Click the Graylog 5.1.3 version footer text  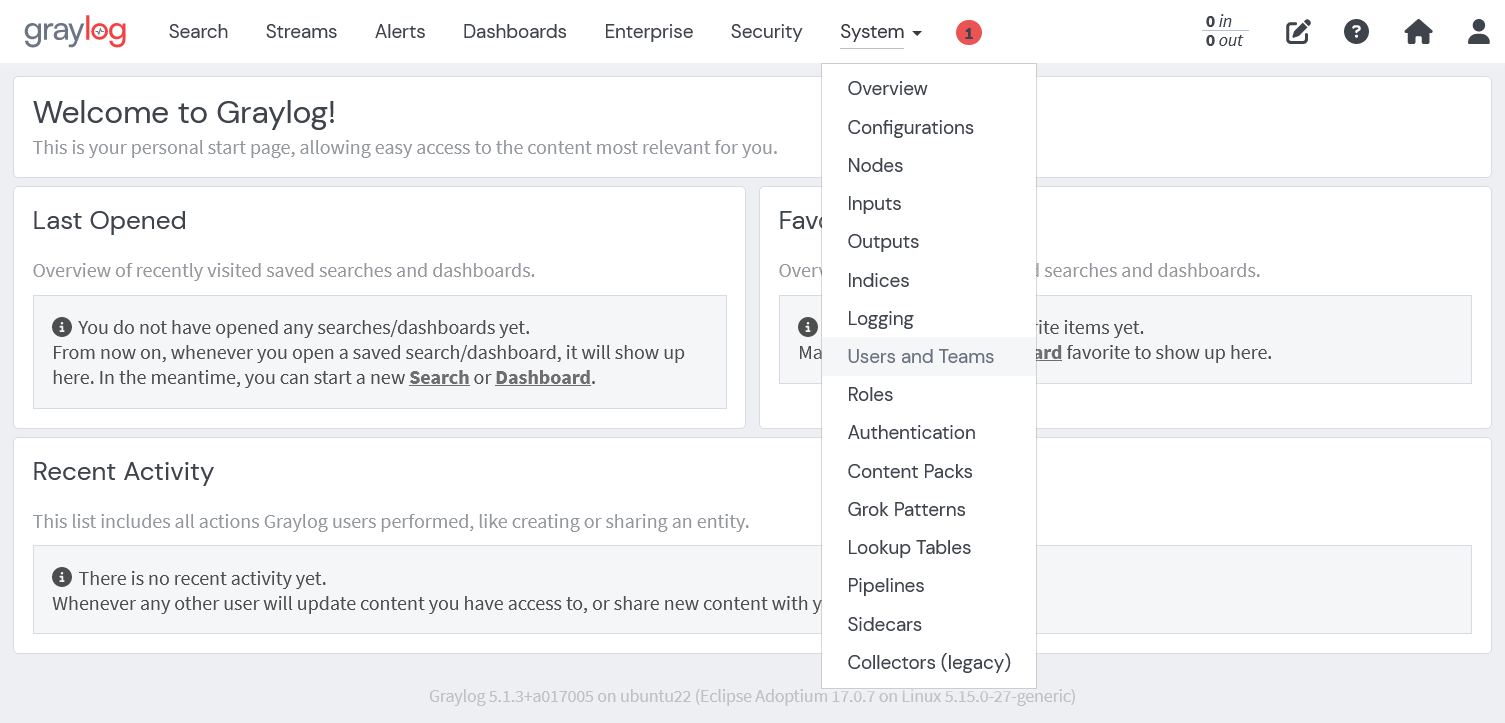click(x=752, y=696)
